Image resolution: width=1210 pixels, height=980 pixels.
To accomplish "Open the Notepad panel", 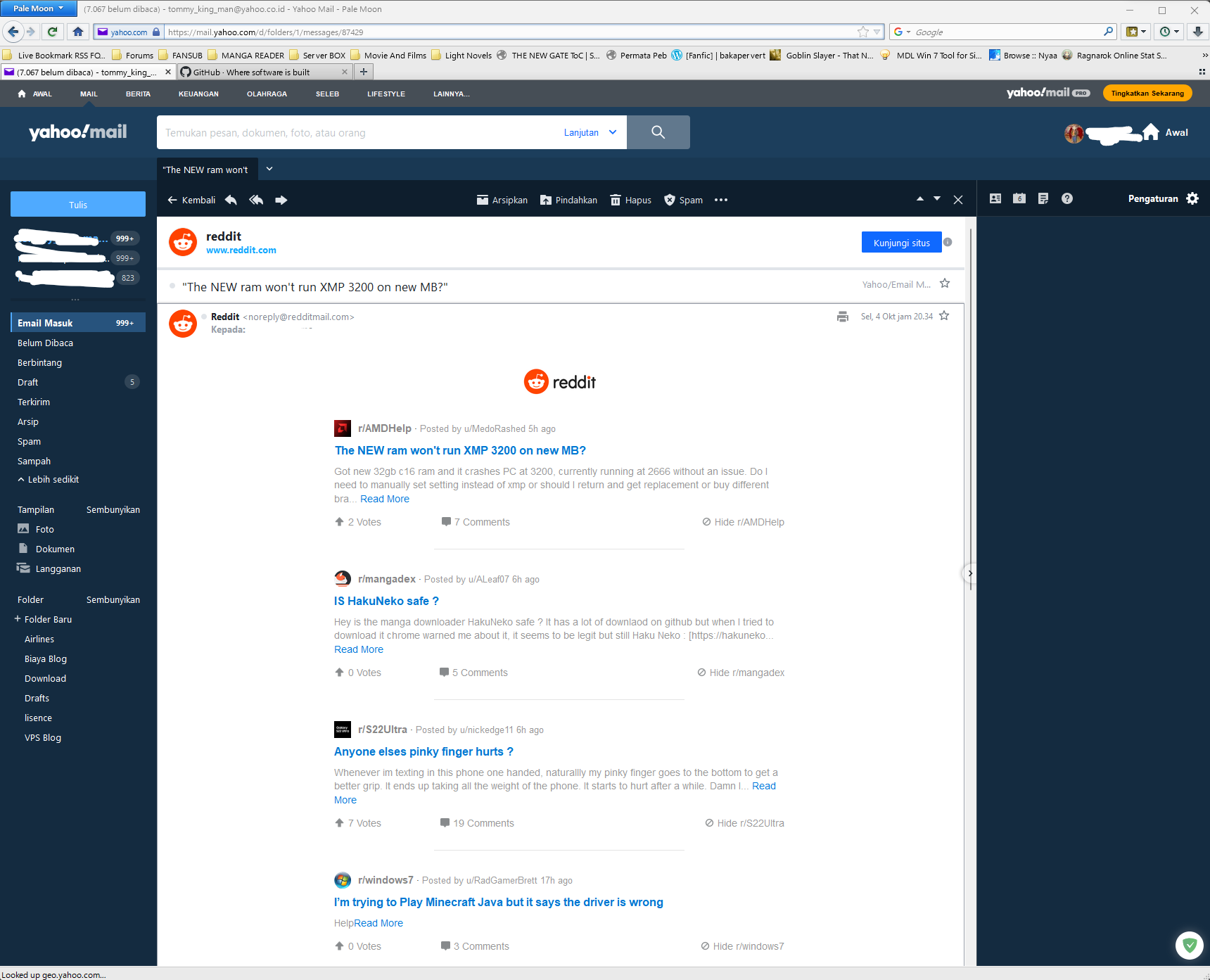I will click(x=1043, y=198).
